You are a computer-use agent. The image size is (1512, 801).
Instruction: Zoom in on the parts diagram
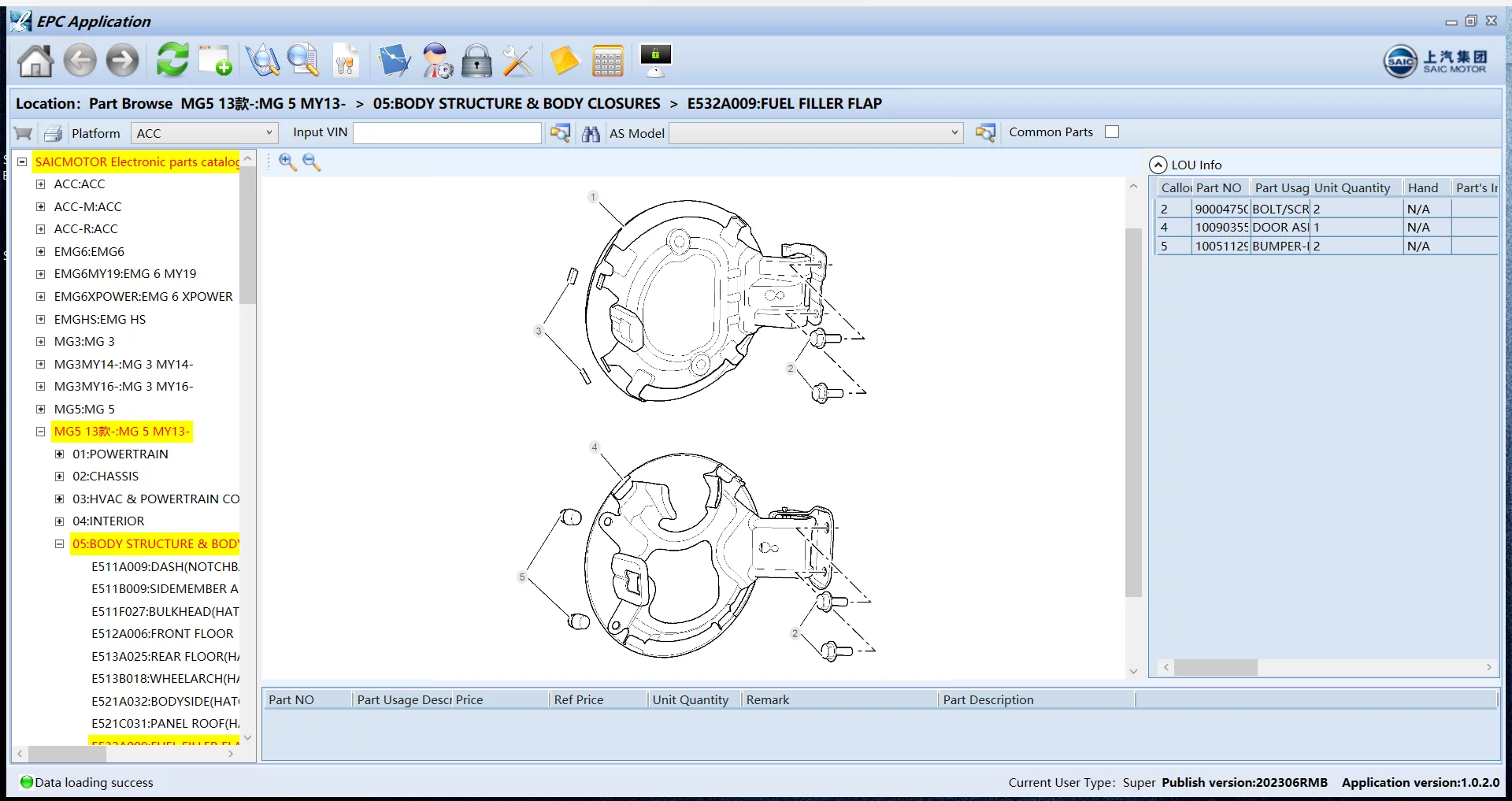[287, 162]
